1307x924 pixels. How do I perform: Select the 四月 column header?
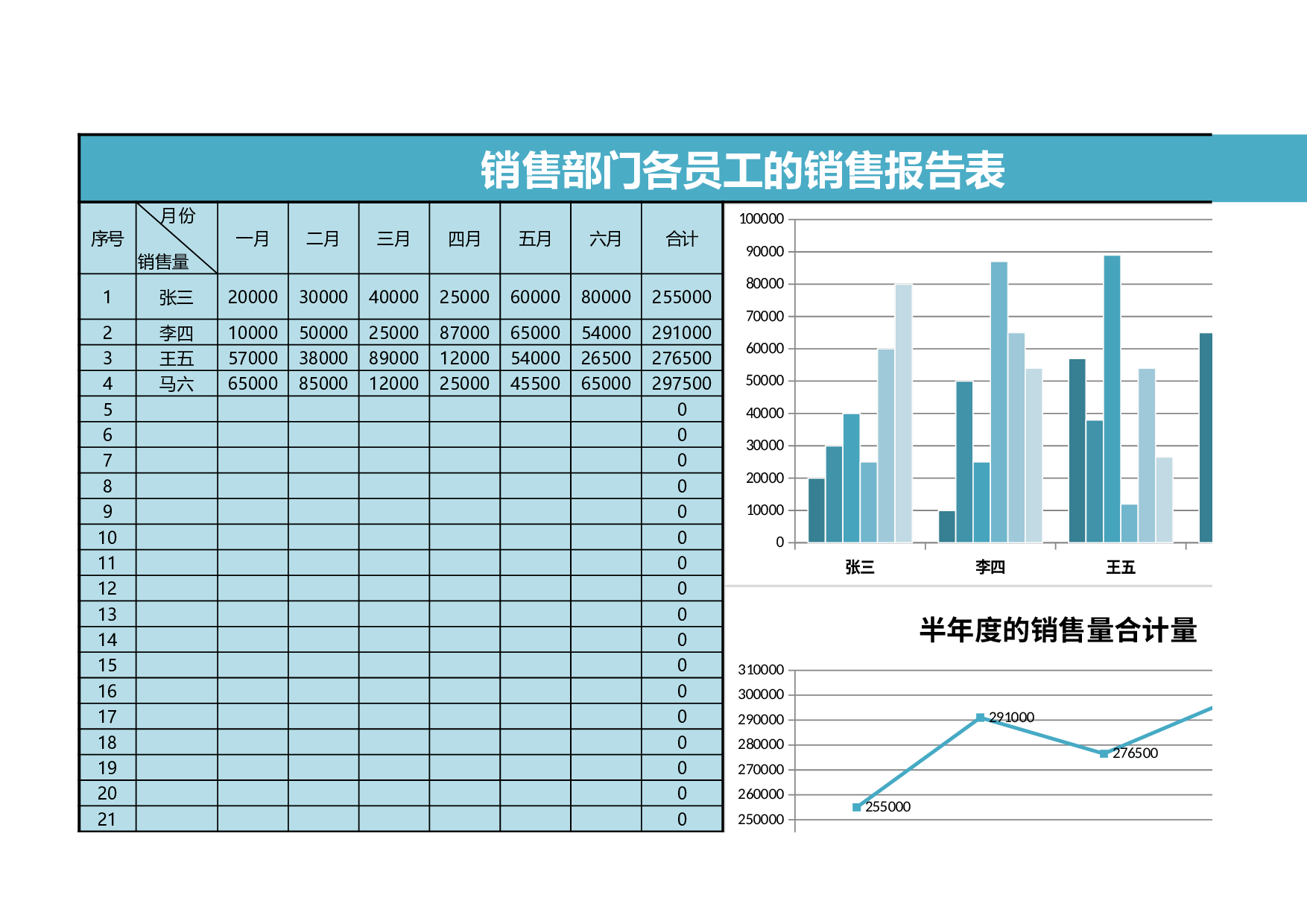[464, 238]
